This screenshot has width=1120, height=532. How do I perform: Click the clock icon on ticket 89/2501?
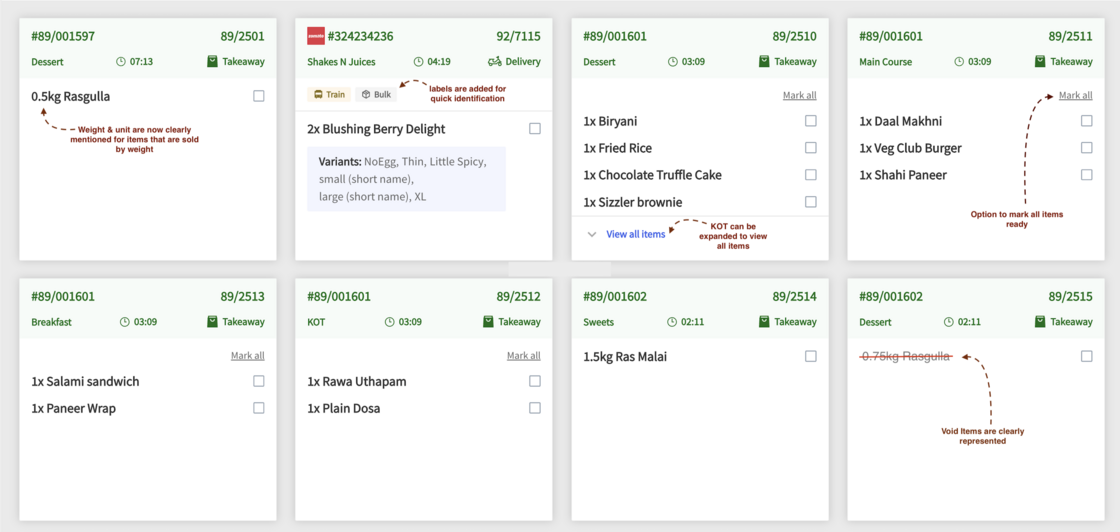(121, 62)
